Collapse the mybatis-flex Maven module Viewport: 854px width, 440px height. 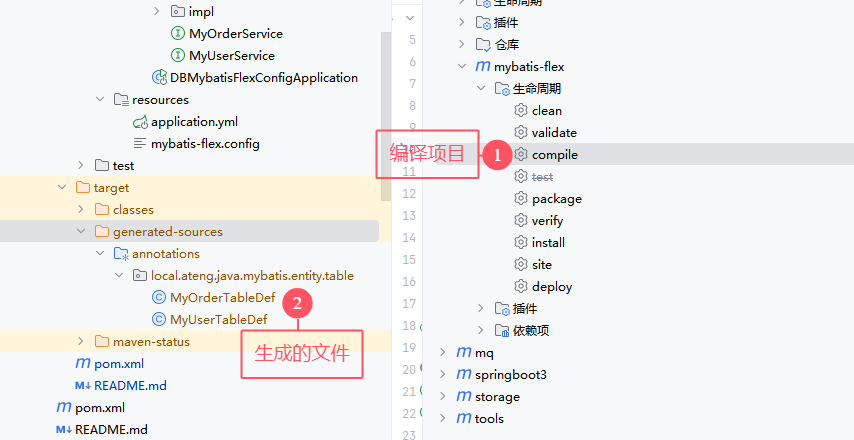pos(462,67)
